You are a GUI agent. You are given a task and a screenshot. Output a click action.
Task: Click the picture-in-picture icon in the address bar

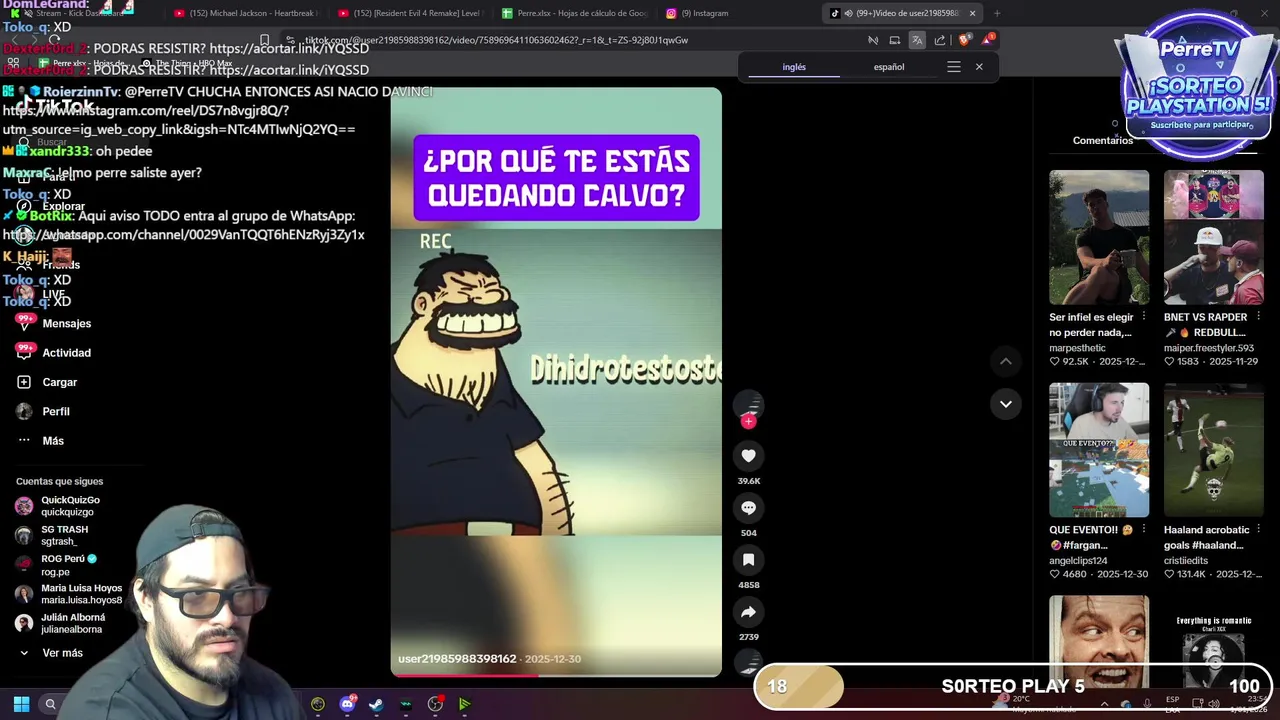click(895, 40)
